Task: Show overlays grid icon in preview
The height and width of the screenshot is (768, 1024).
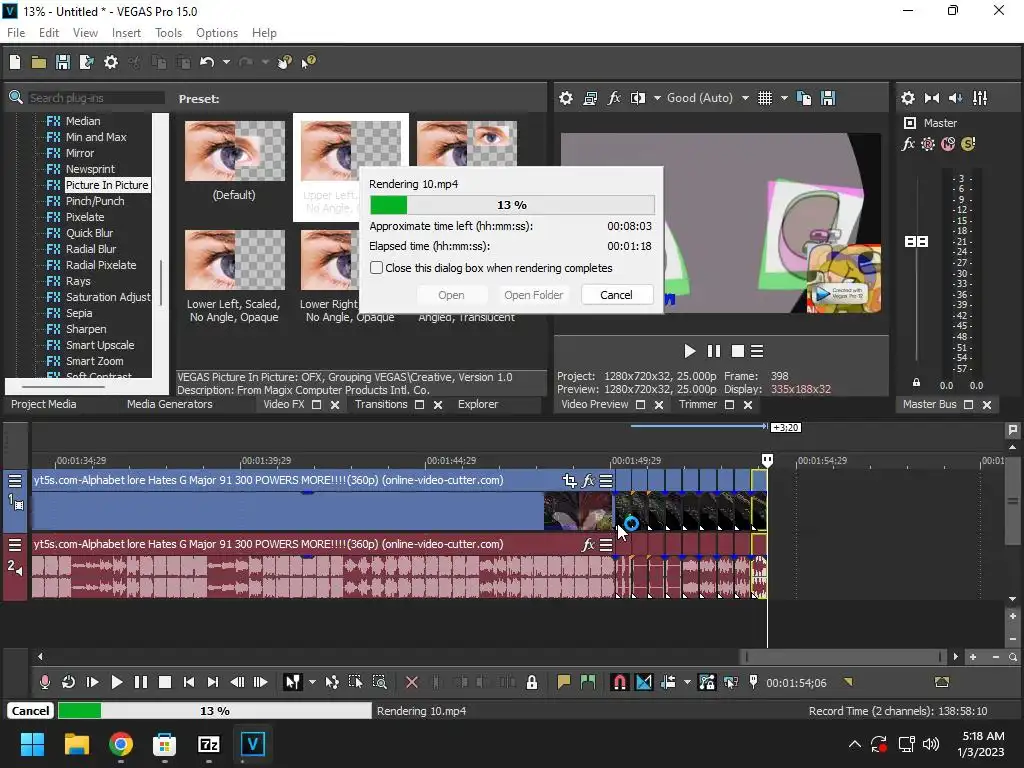Action: [x=765, y=98]
